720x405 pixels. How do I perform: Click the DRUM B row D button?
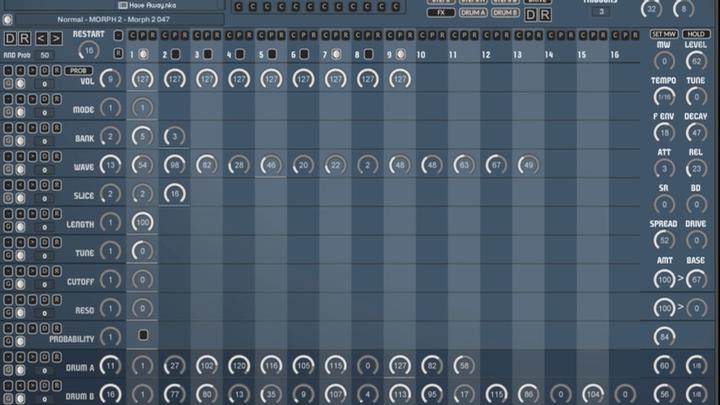[45, 385]
